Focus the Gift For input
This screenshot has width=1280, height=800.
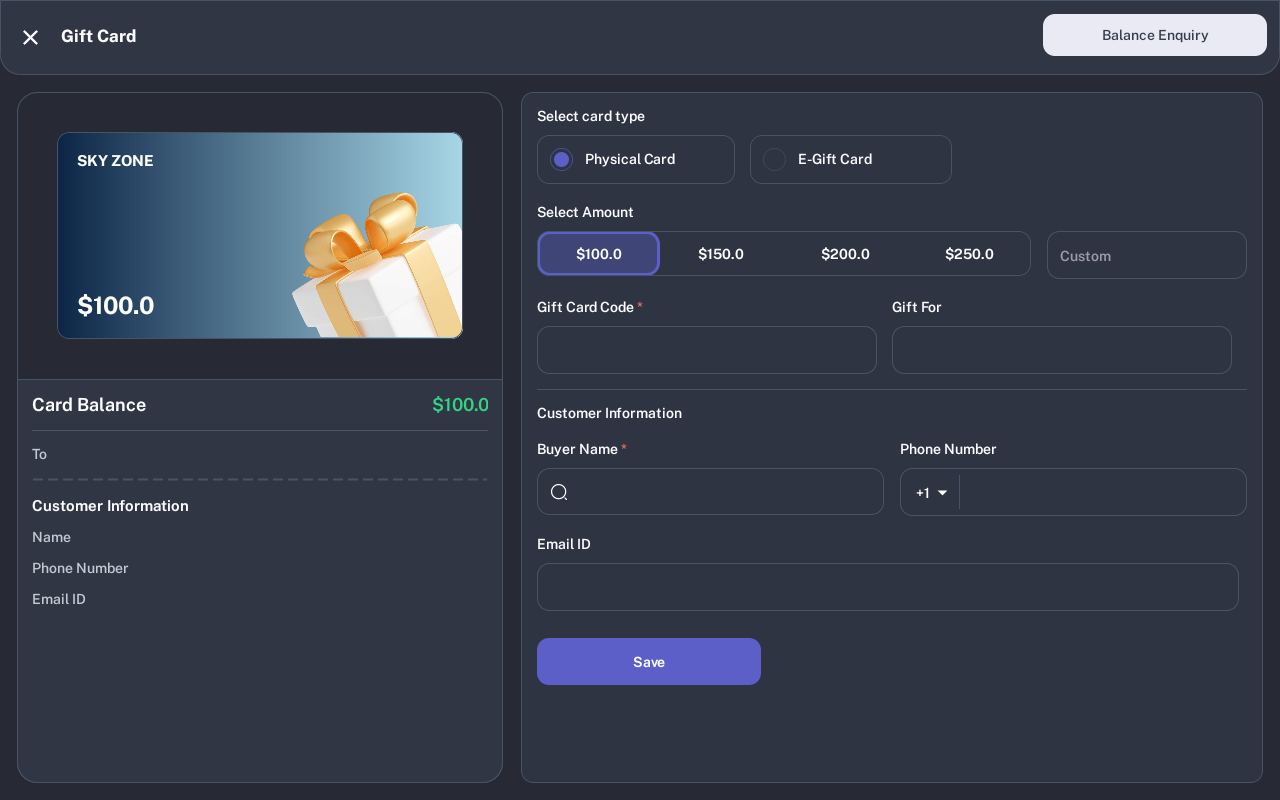coord(1062,350)
